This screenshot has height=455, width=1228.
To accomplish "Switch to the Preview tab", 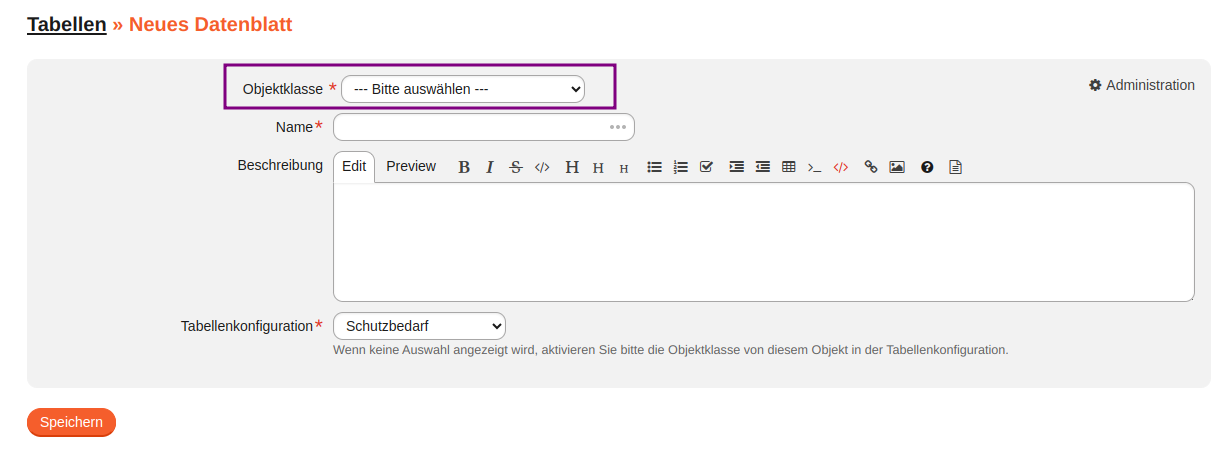I will point(411,166).
